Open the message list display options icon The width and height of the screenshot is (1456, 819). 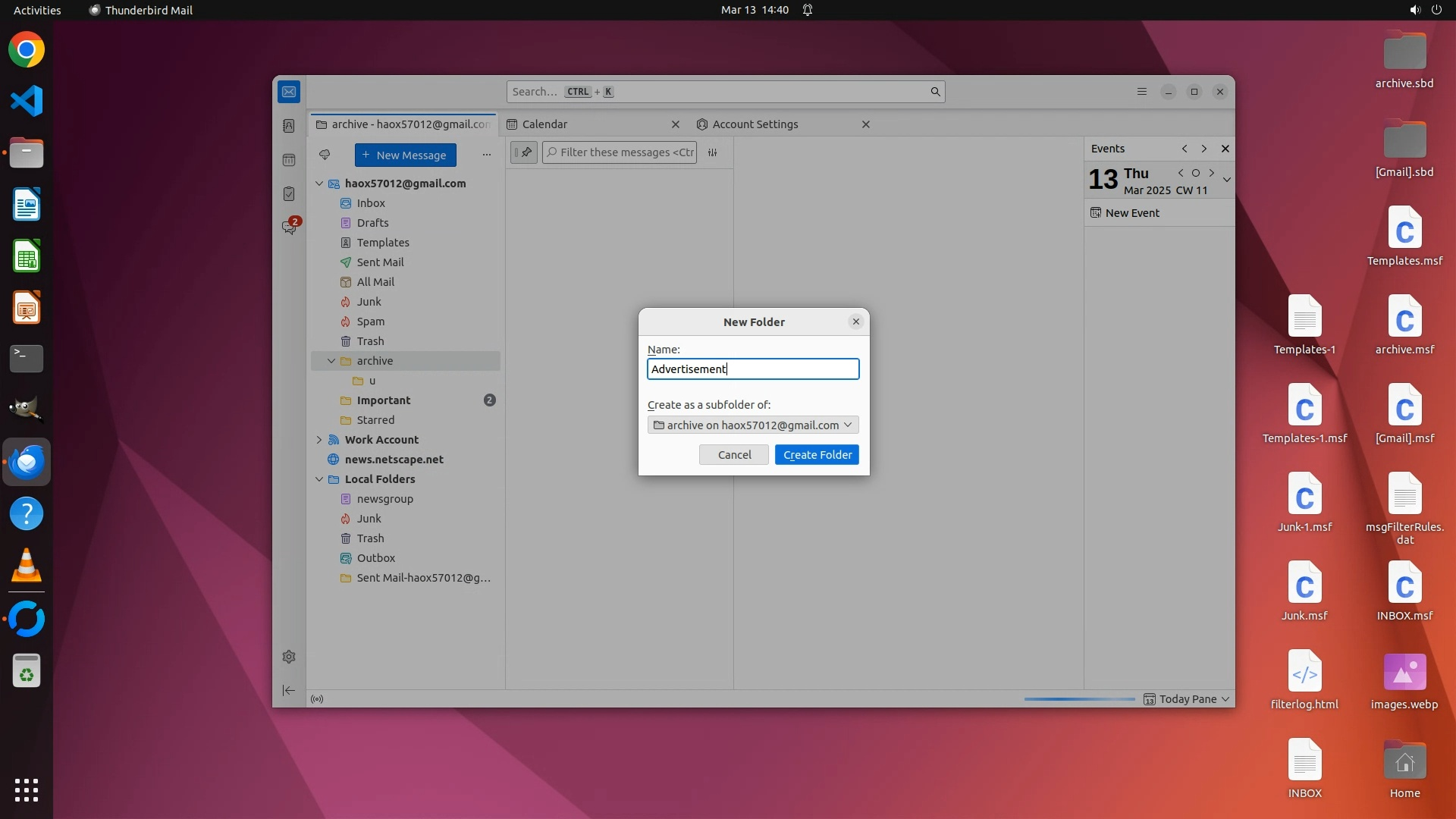tap(713, 152)
